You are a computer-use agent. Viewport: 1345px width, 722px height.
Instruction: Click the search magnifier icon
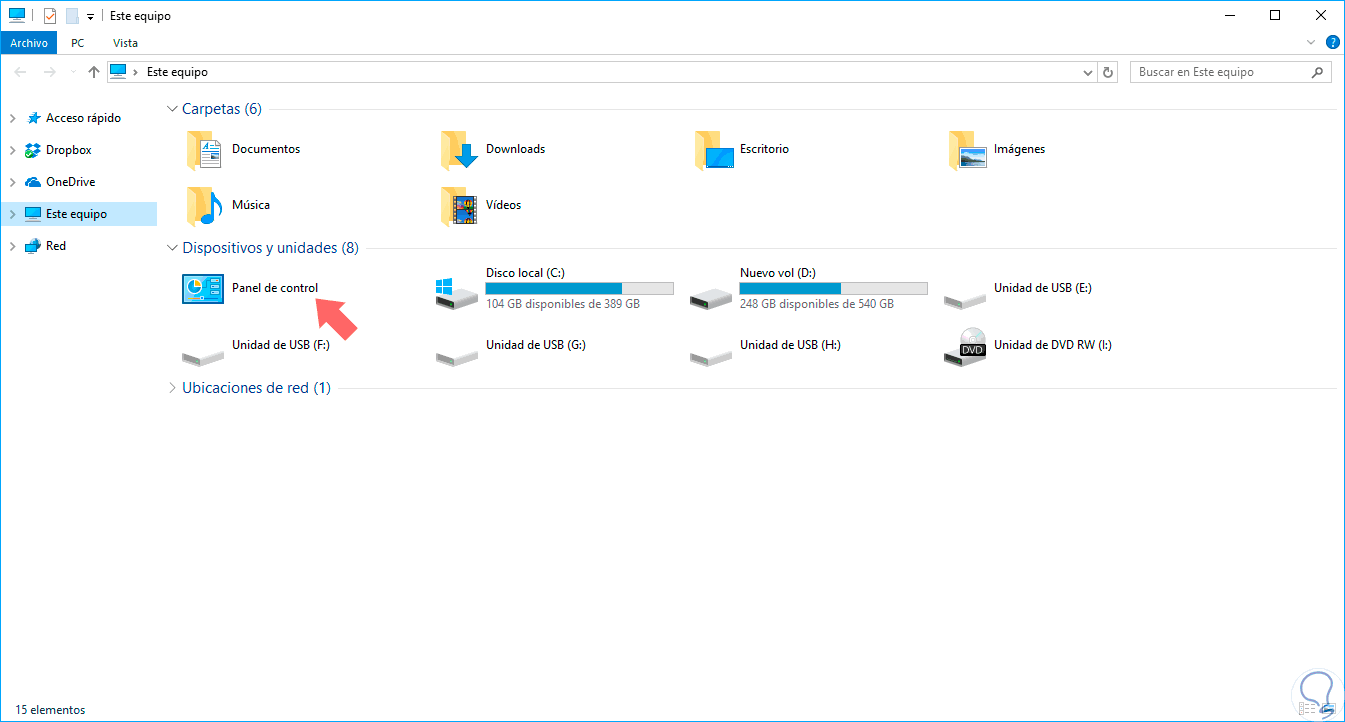(x=1318, y=72)
